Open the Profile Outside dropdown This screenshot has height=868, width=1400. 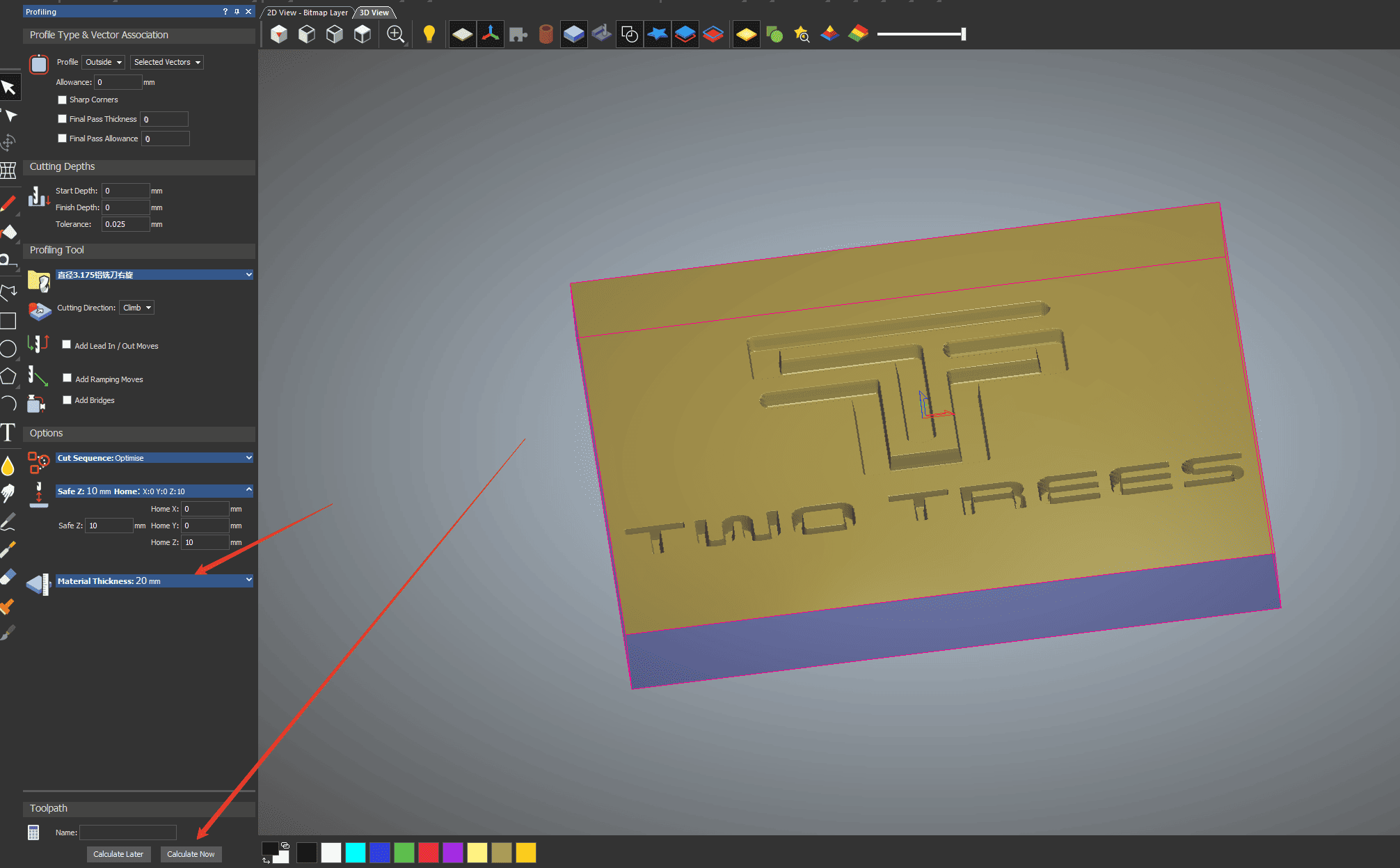click(x=103, y=62)
